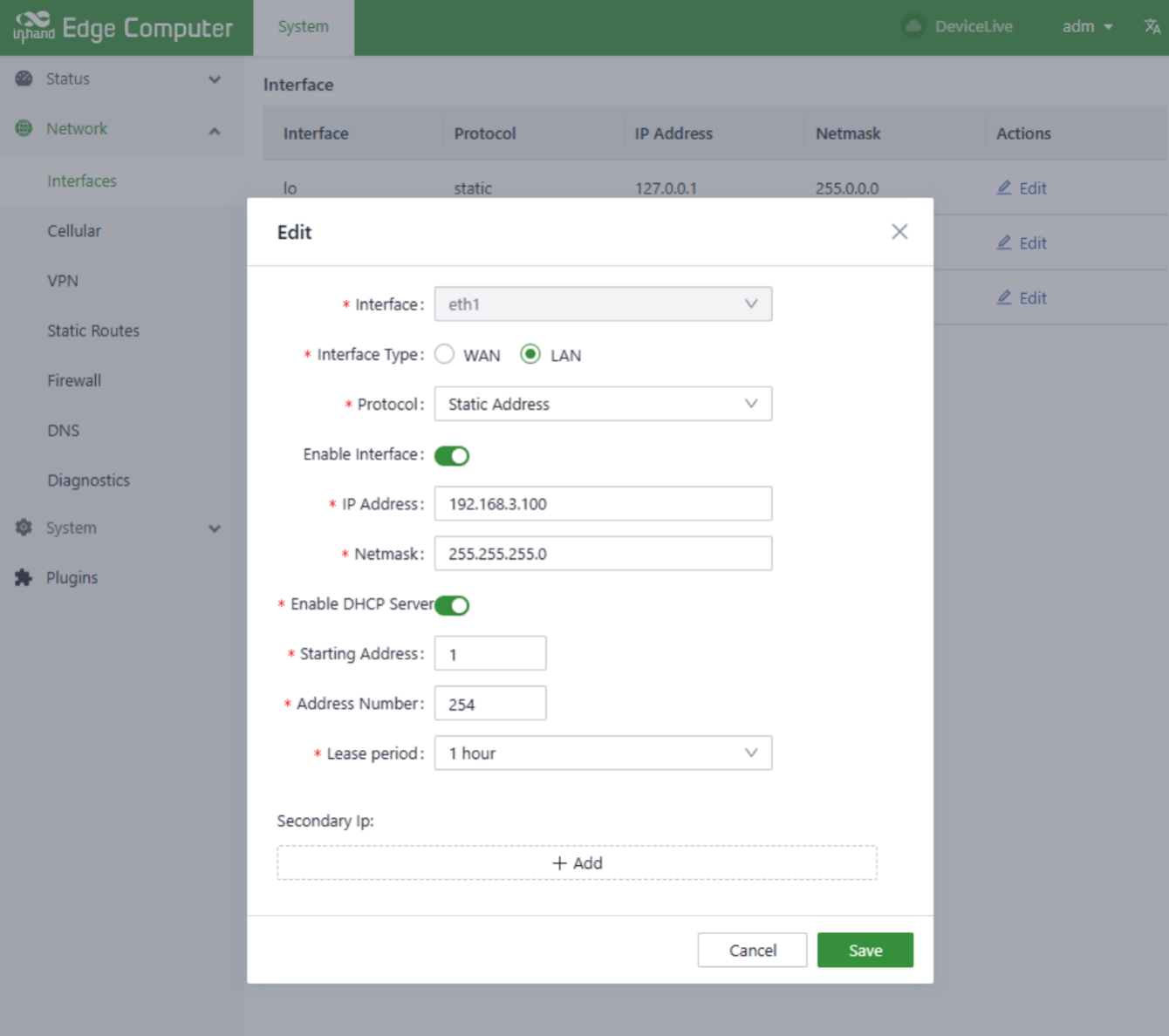Select the WAN interface type radio button
1169x1036 pixels.
tap(445, 354)
